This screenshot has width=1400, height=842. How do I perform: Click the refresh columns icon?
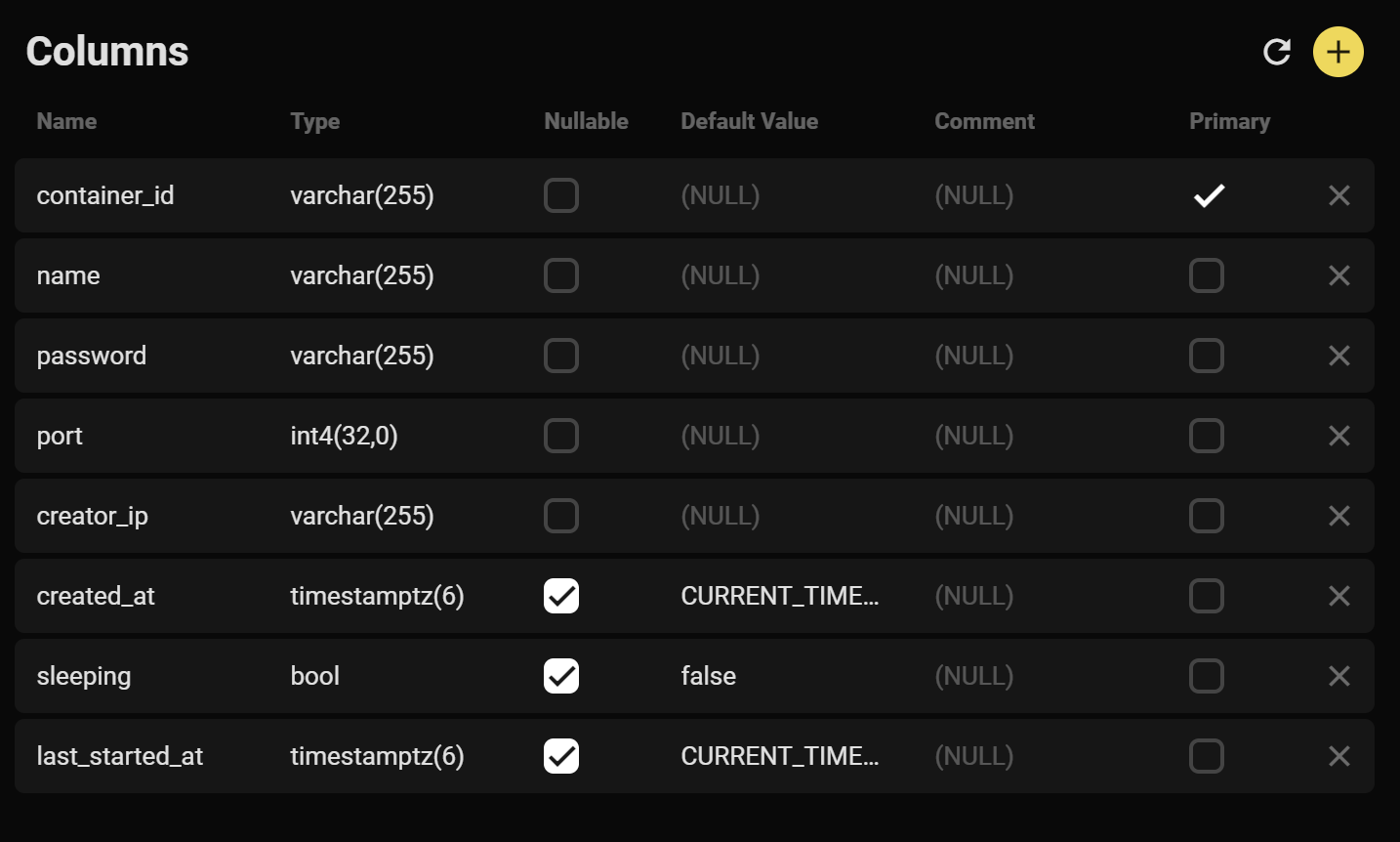[1277, 52]
